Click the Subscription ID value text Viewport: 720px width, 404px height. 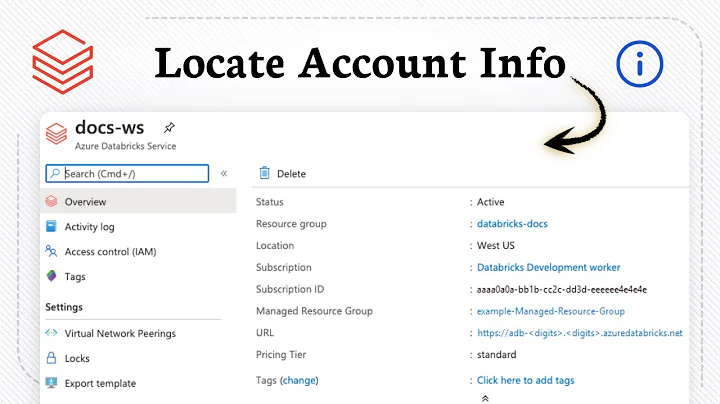(x=562, y=290)
